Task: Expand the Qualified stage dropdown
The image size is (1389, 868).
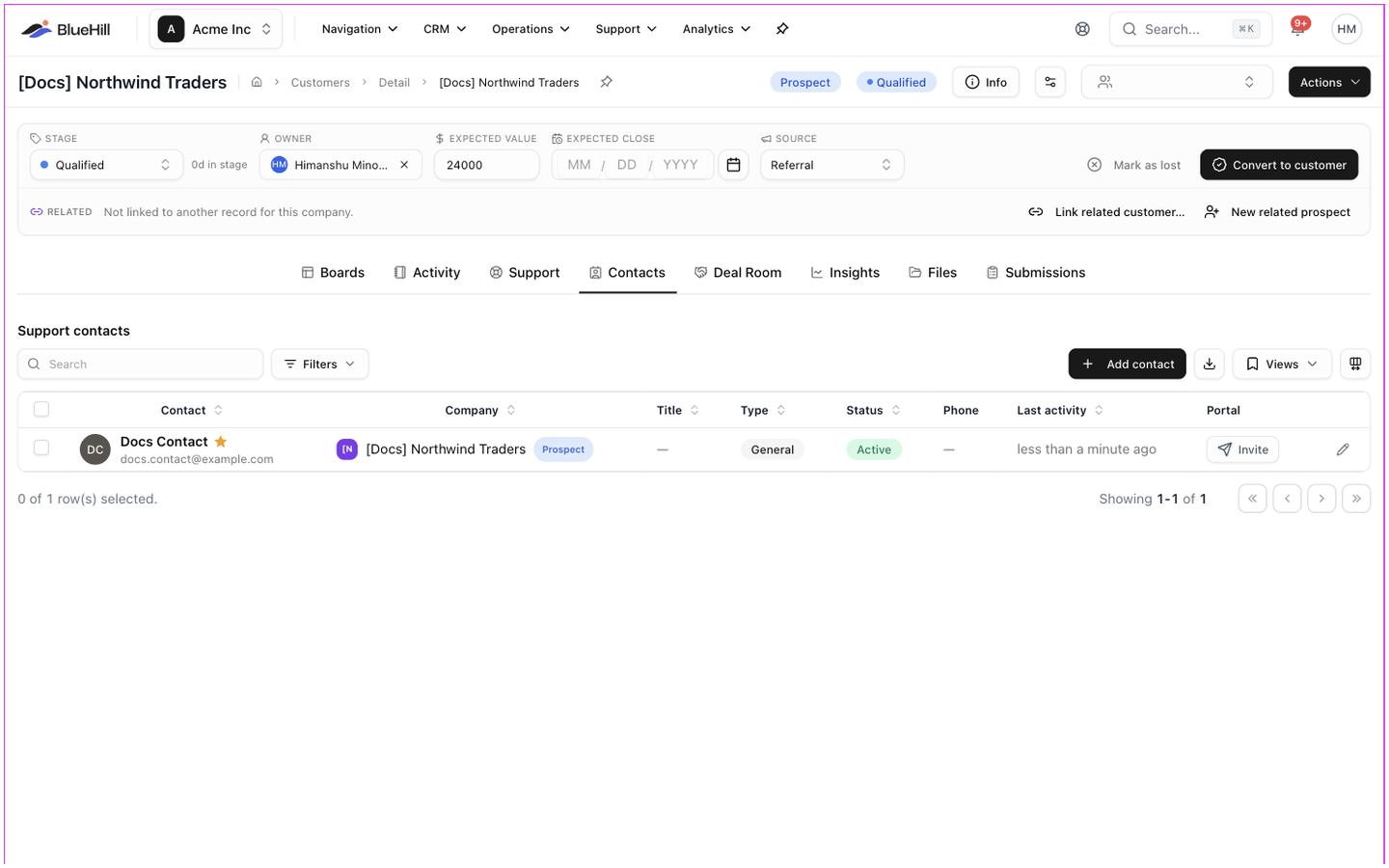Action: (106, 165)
